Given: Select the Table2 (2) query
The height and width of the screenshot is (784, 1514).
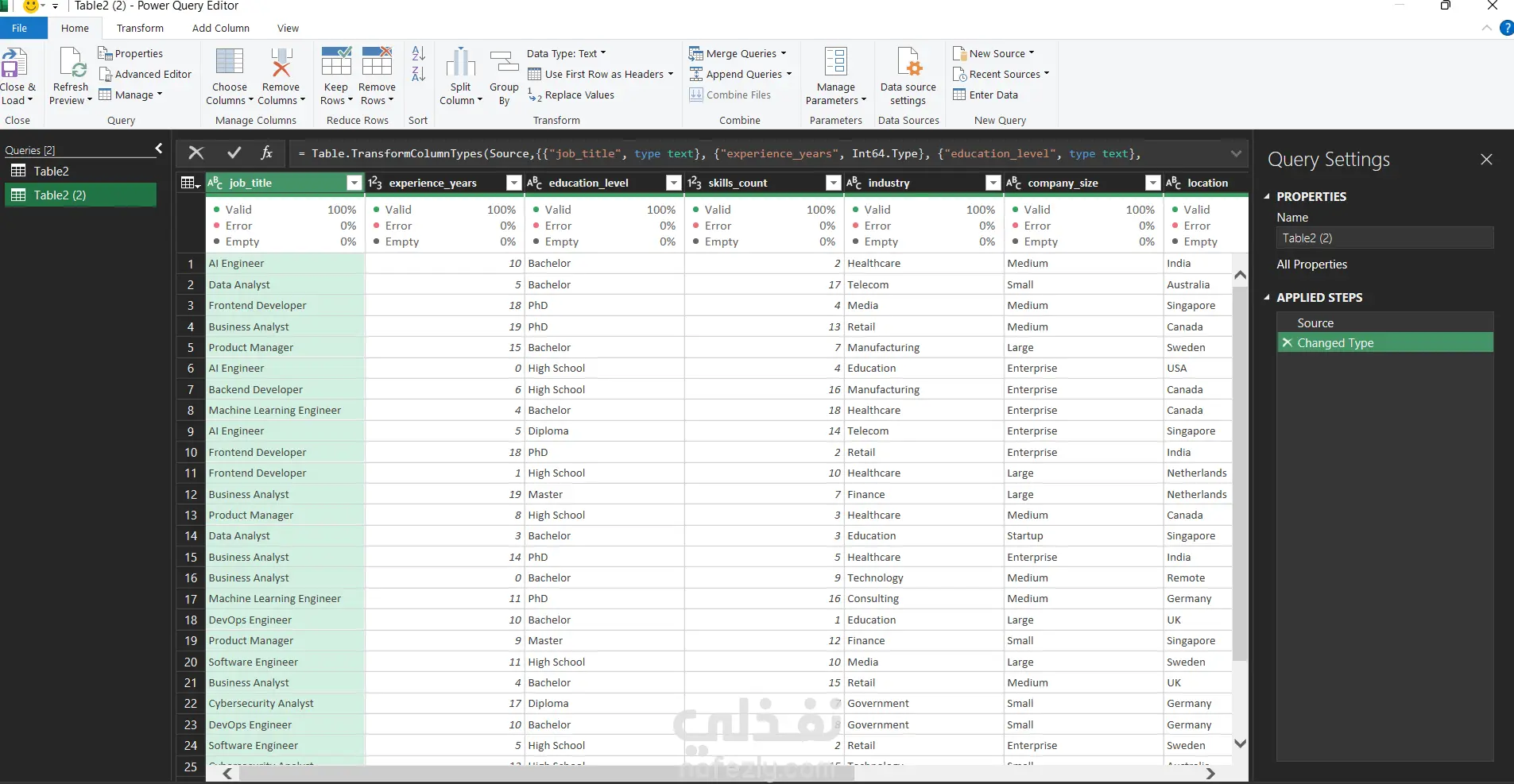Looking at the screenshot, I should 80,195.
